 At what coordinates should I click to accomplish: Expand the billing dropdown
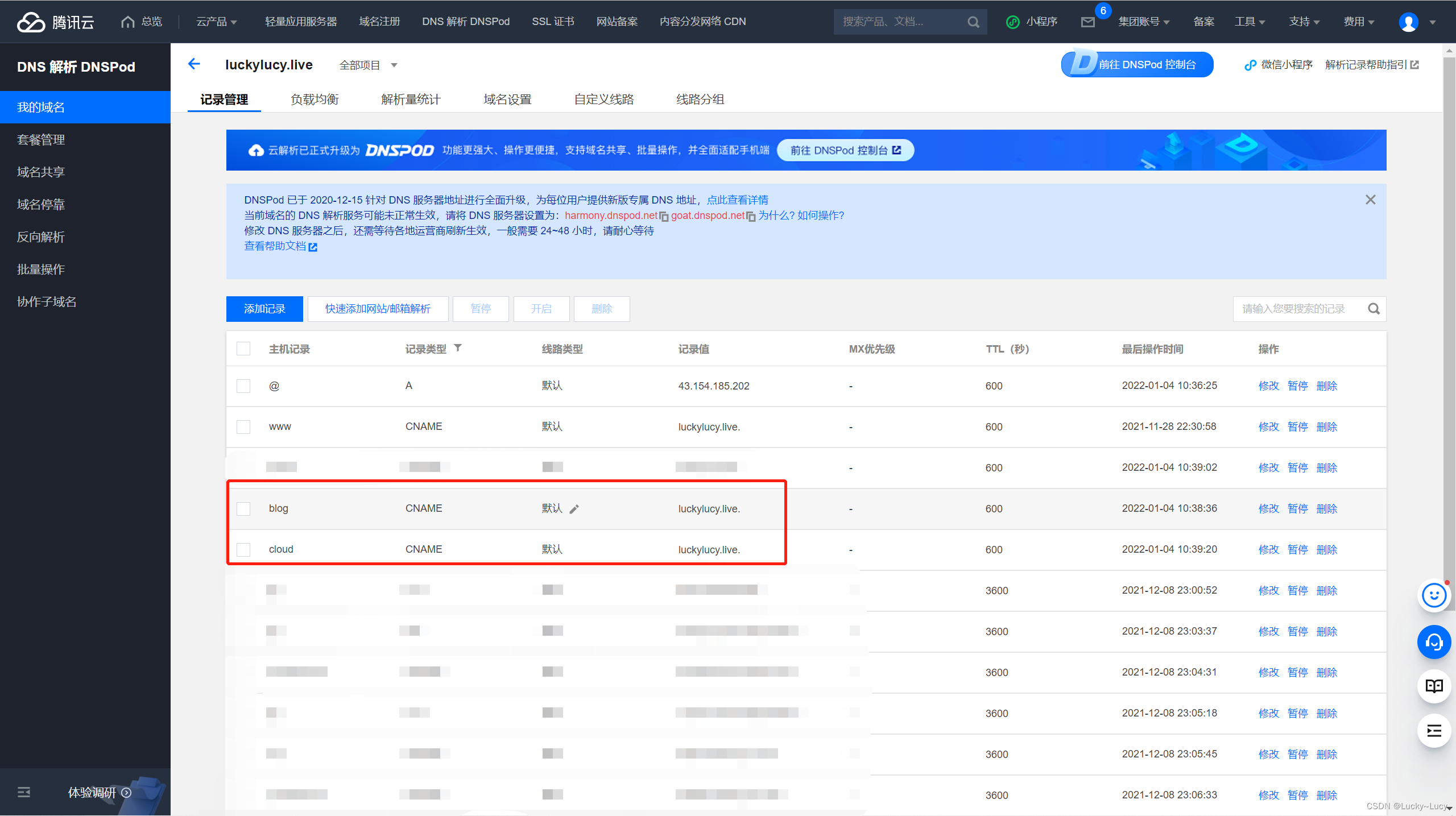(x=1358, y=22)
